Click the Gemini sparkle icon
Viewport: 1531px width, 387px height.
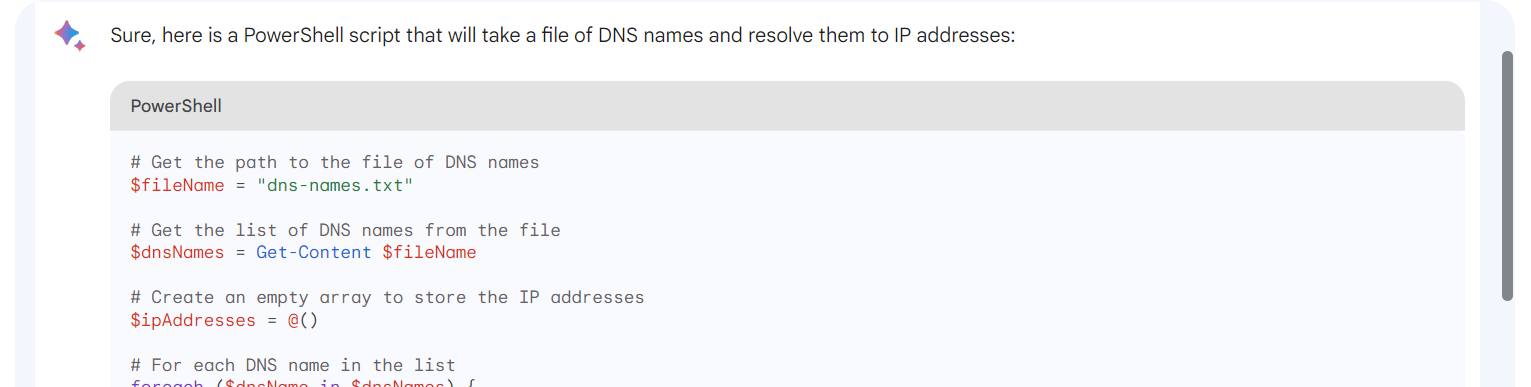click(x=69, y=36)
